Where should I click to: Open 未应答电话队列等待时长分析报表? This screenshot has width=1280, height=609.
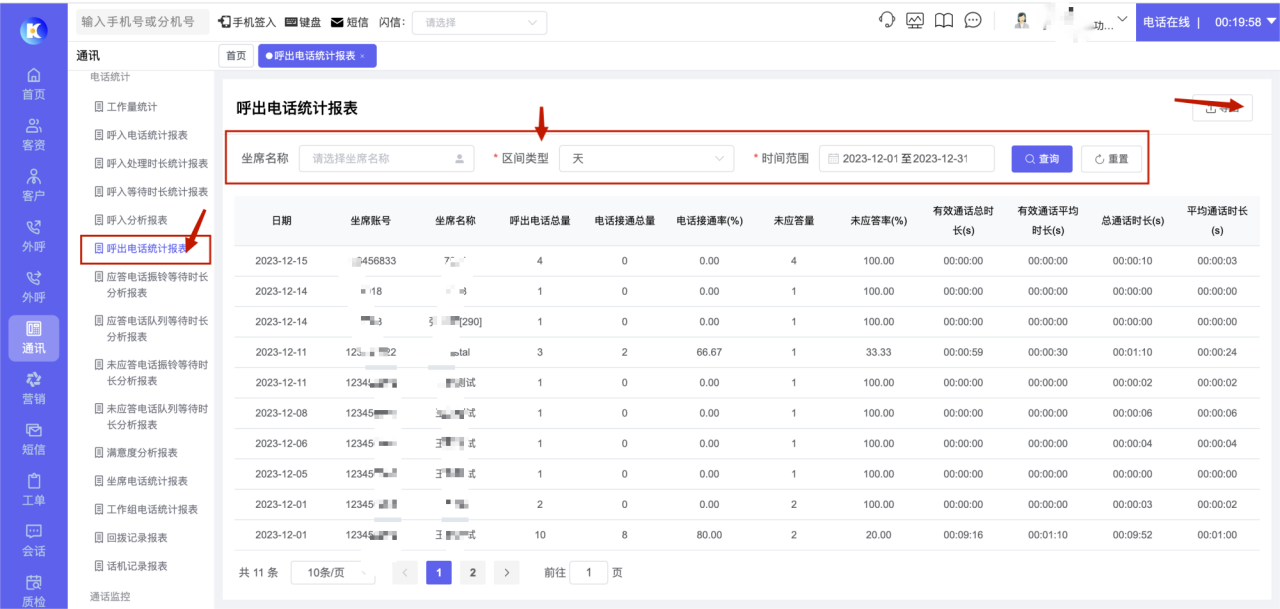(x=151, y=416)
